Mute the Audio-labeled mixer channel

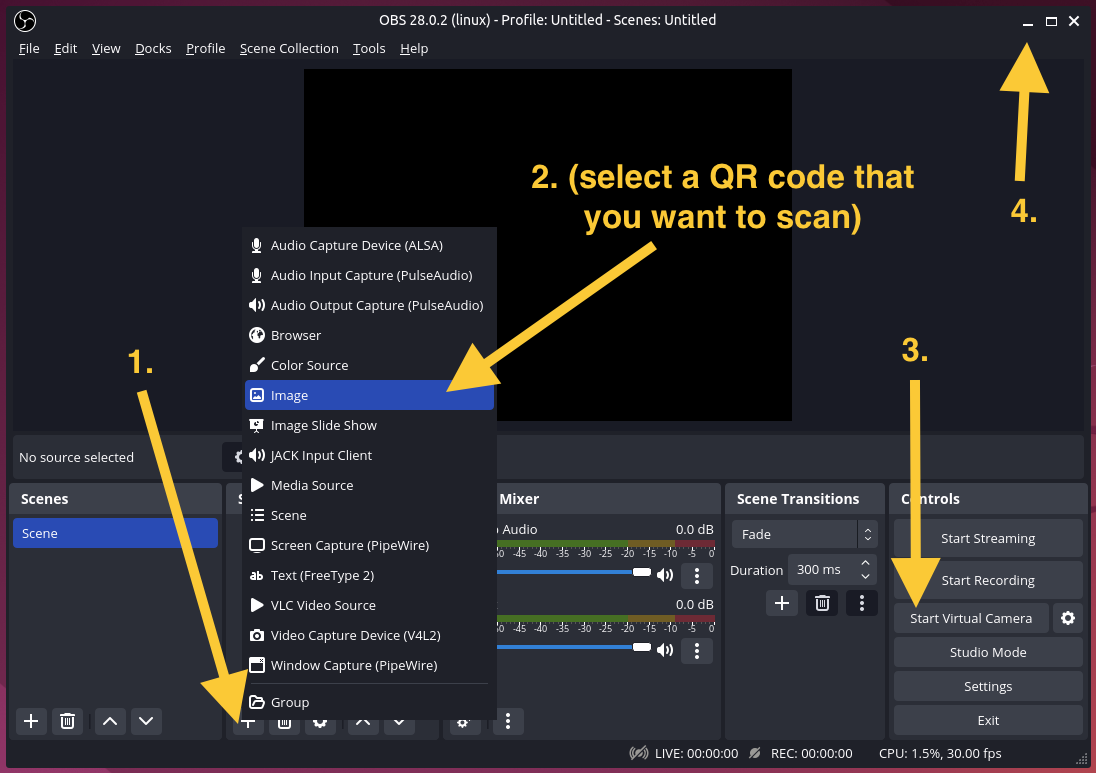665,575
